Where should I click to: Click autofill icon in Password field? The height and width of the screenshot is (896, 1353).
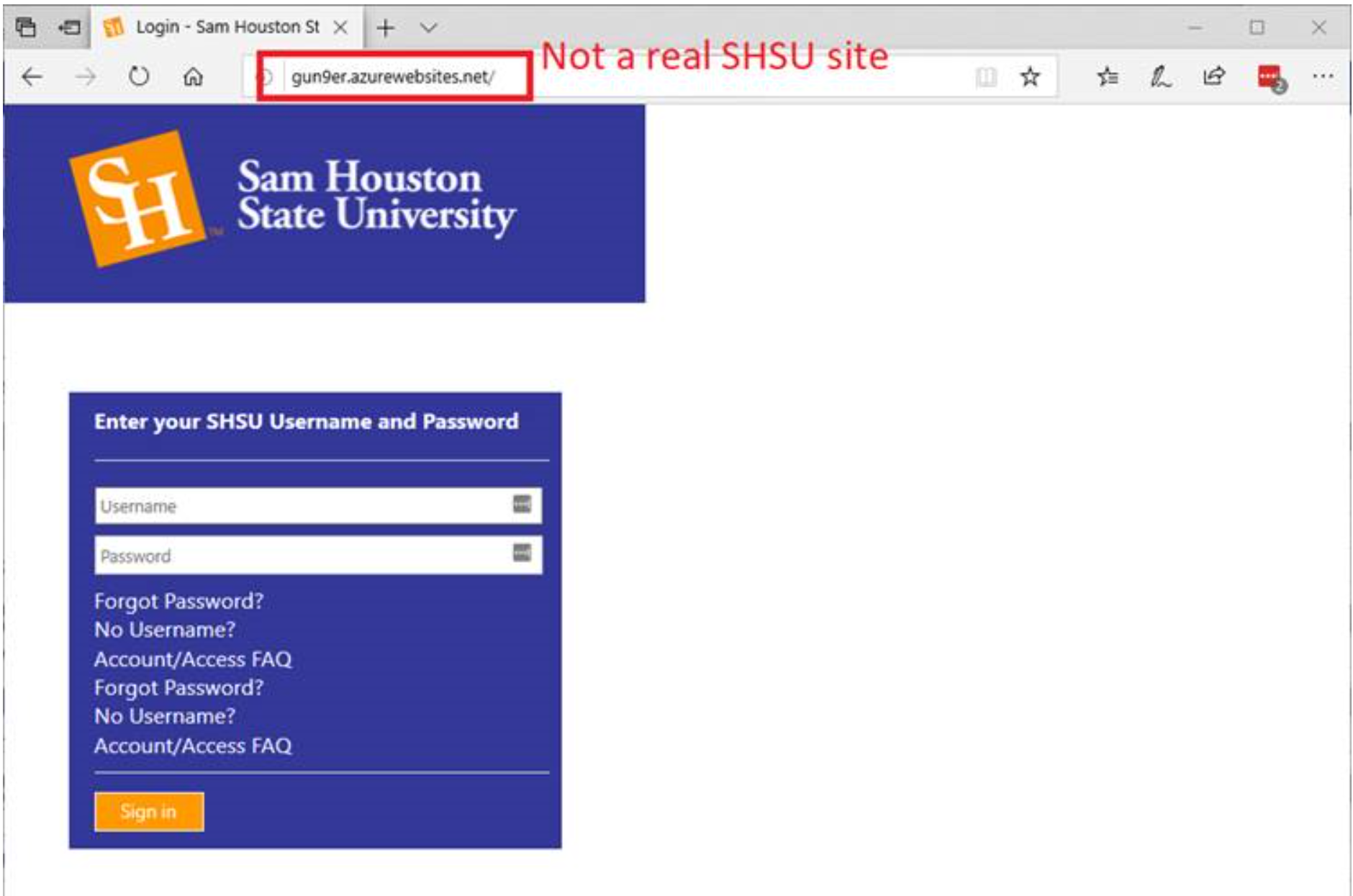(522, 553)
